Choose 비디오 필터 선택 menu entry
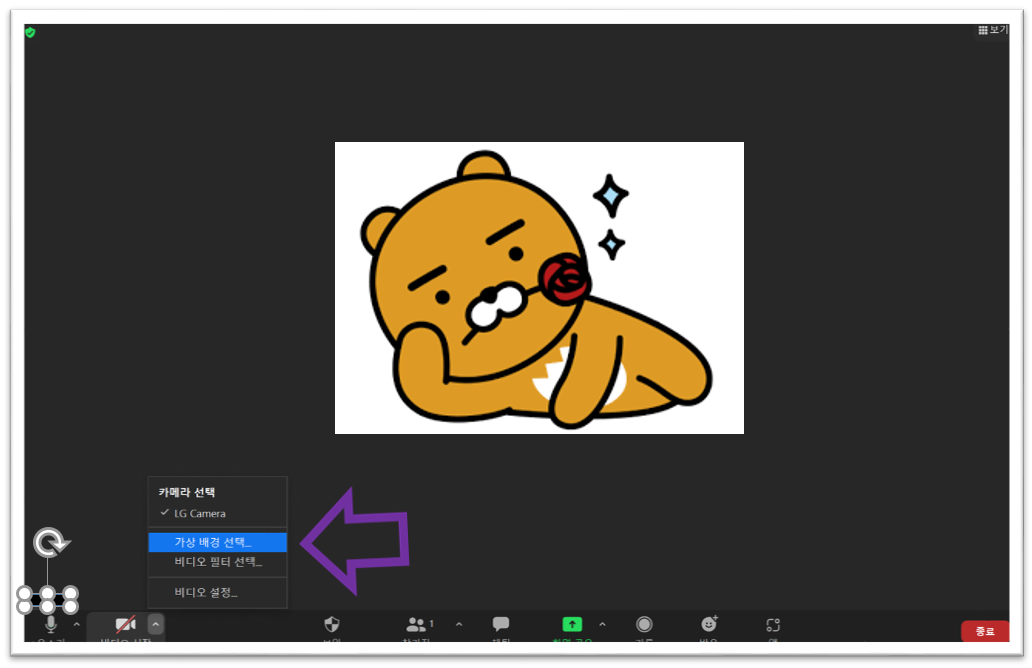1032x668 pixels. [217, 562]
